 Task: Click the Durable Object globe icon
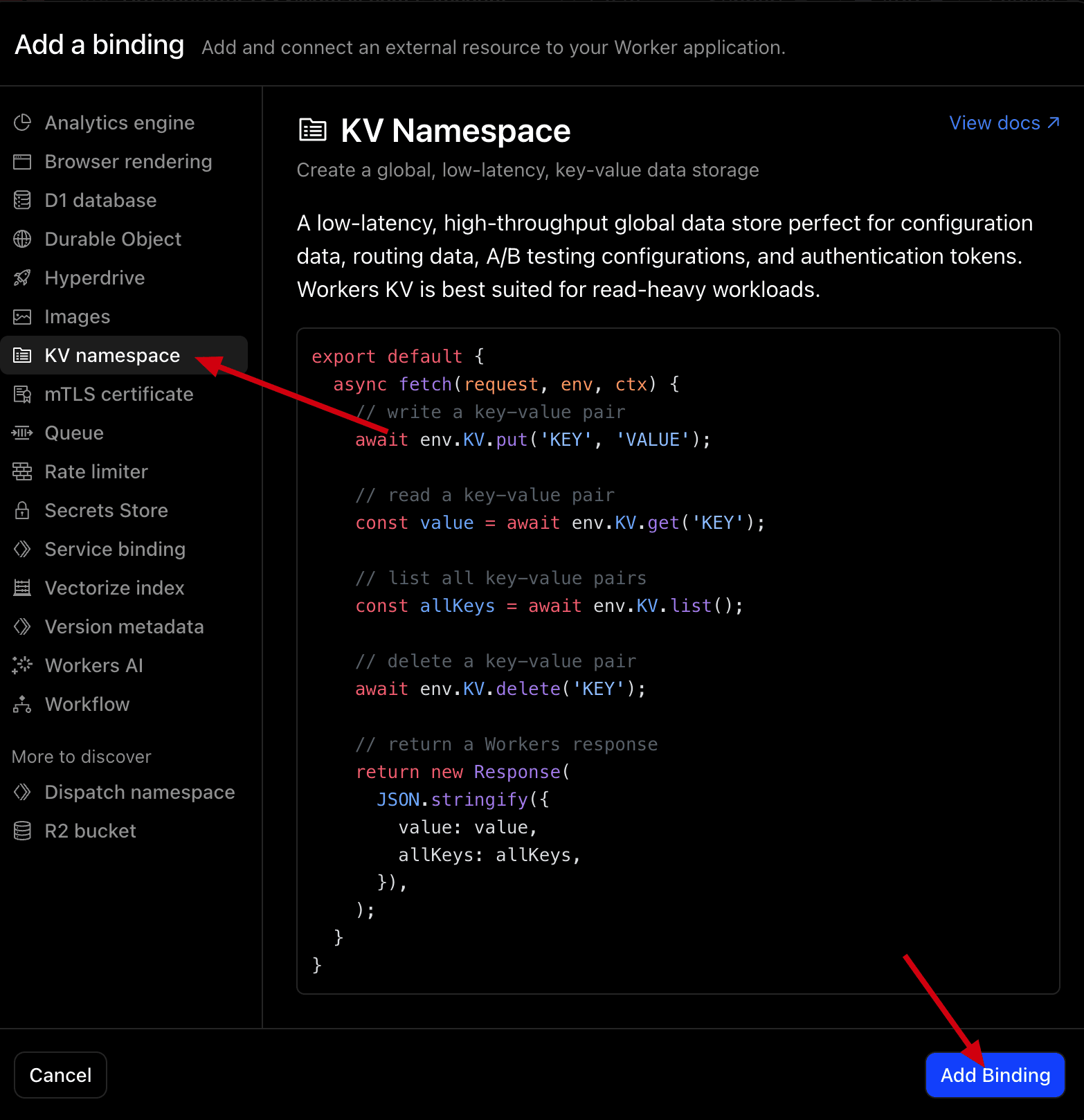point(22,240)
